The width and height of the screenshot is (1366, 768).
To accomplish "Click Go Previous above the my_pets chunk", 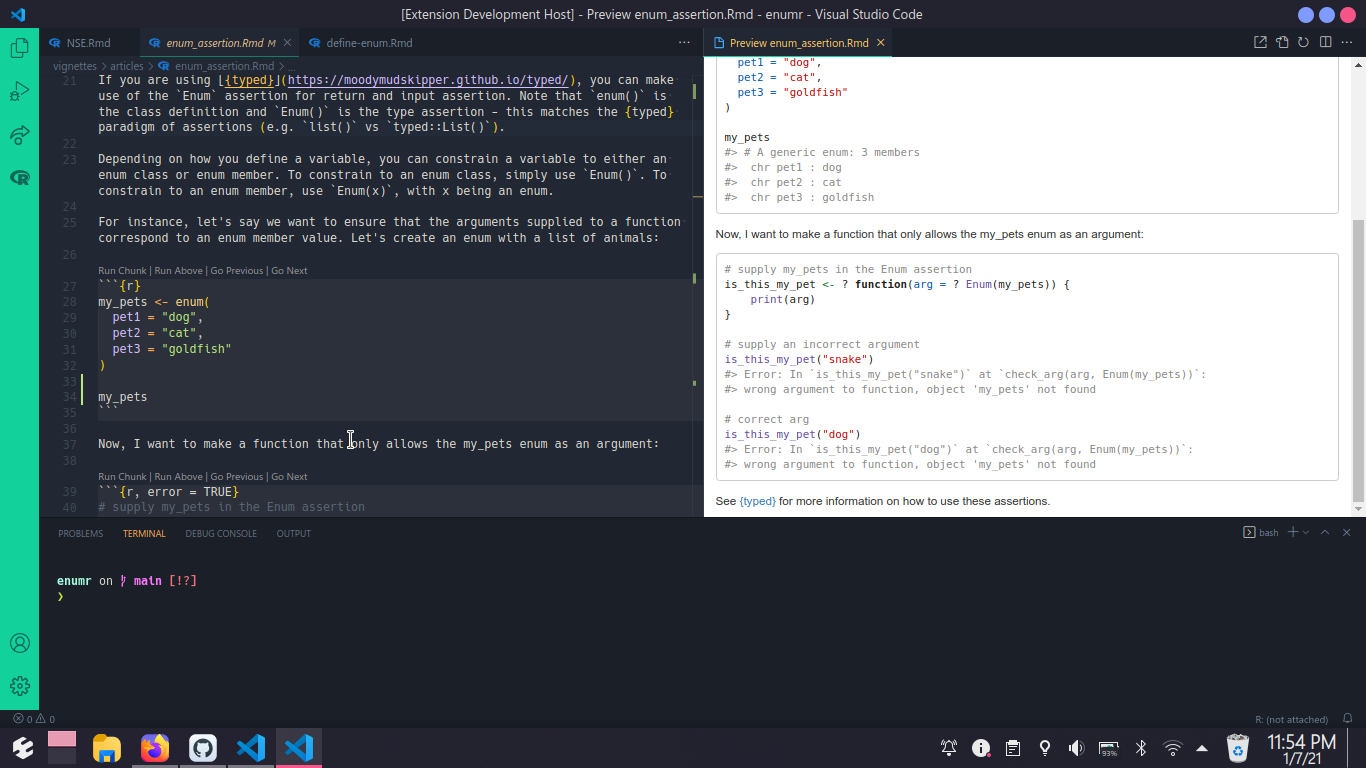I will click(237, 271).
